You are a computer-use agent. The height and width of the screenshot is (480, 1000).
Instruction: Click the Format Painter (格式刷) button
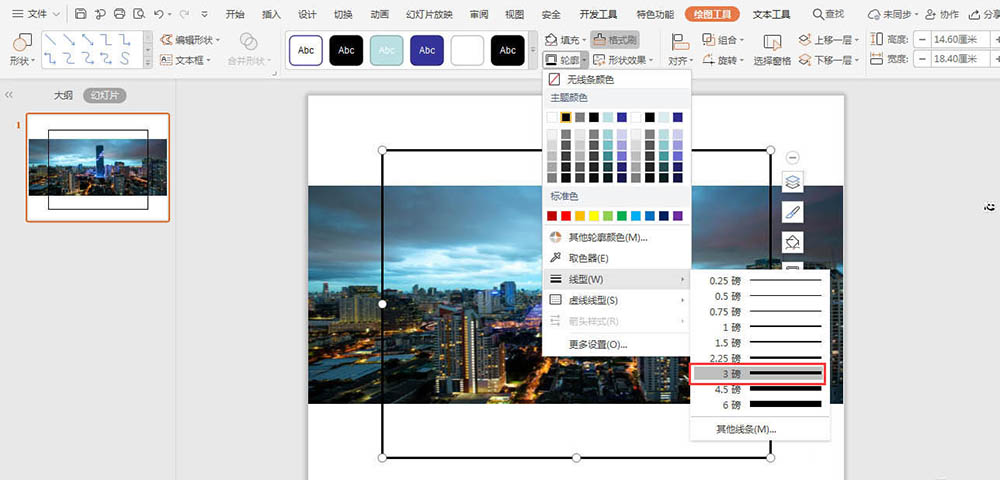(x=614, y=40)
